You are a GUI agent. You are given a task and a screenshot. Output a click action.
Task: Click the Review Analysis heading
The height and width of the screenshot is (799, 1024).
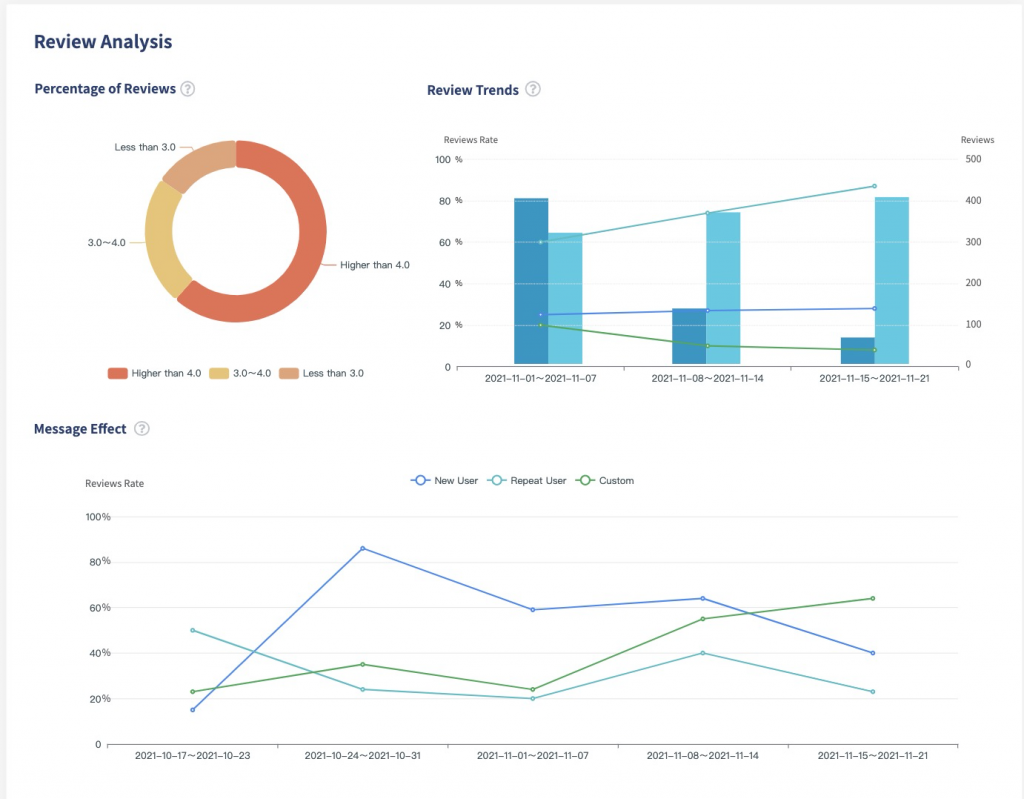pos(103,42)
